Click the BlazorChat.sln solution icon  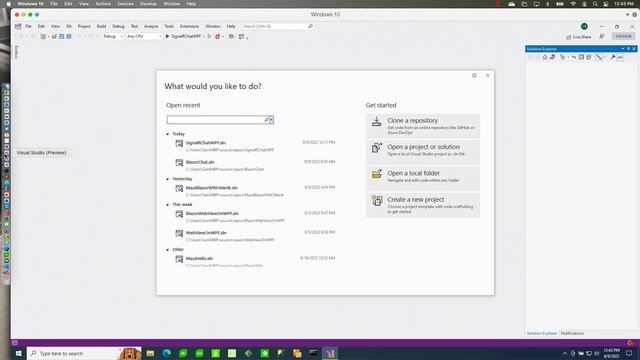point(179,162)
